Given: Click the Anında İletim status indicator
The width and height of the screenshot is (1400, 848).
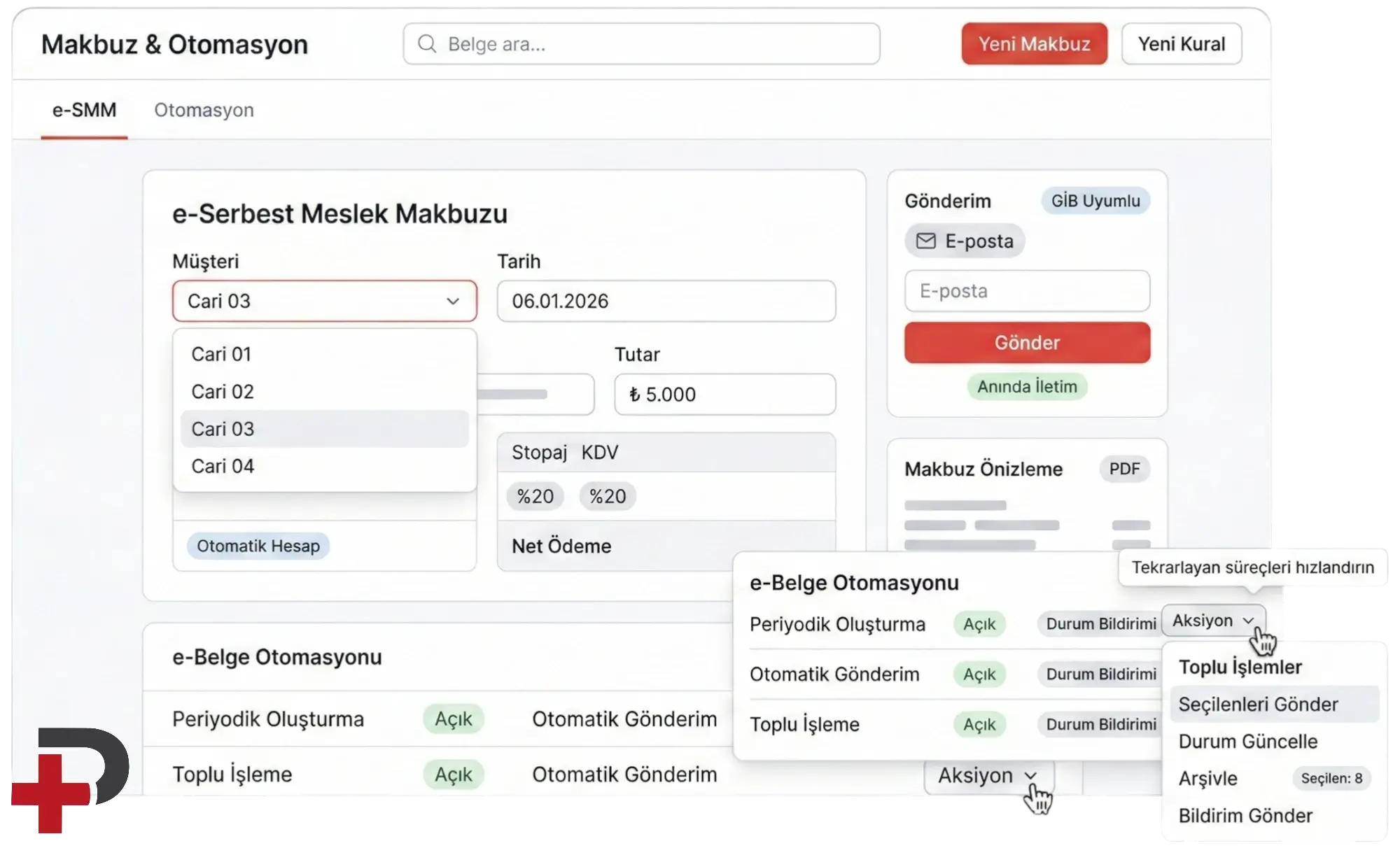Looking at the screenshot, I should click(x=1026, y=386).
